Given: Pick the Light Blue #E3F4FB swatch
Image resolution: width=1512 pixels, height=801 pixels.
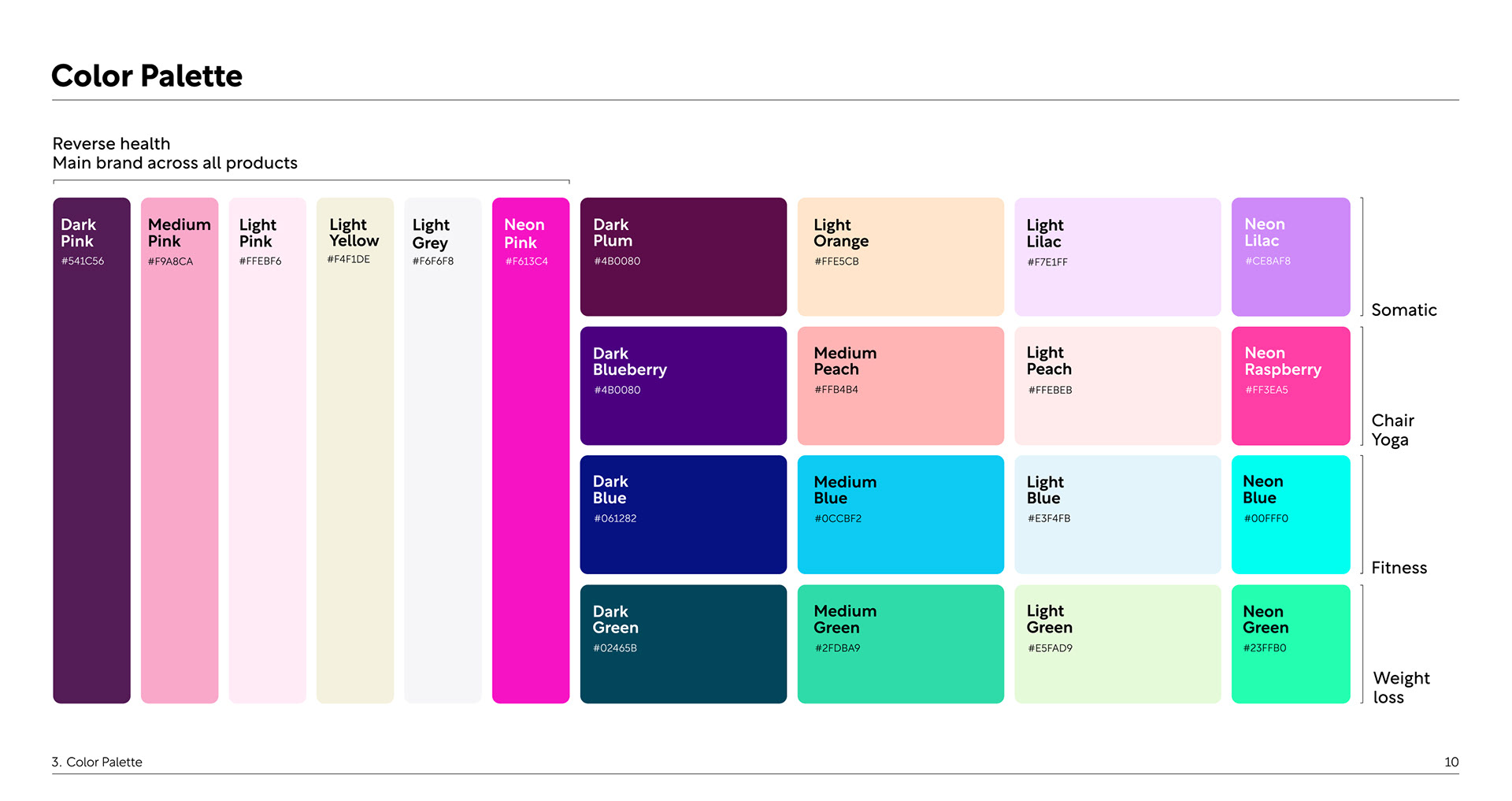Looking at the screenshot, I should [1117, 514].
